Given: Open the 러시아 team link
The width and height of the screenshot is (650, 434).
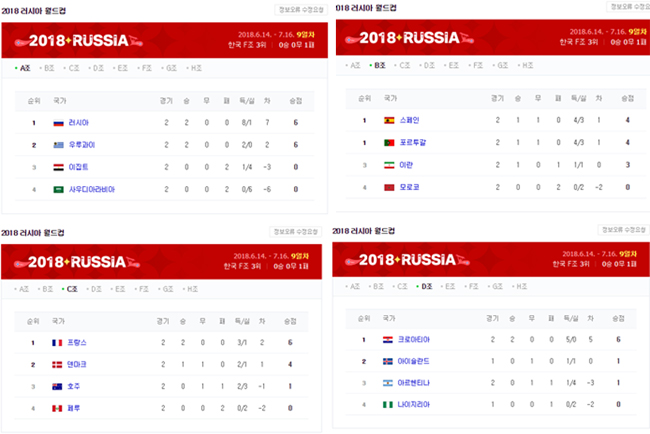Looking at the screenshot, I should (79, 123).
